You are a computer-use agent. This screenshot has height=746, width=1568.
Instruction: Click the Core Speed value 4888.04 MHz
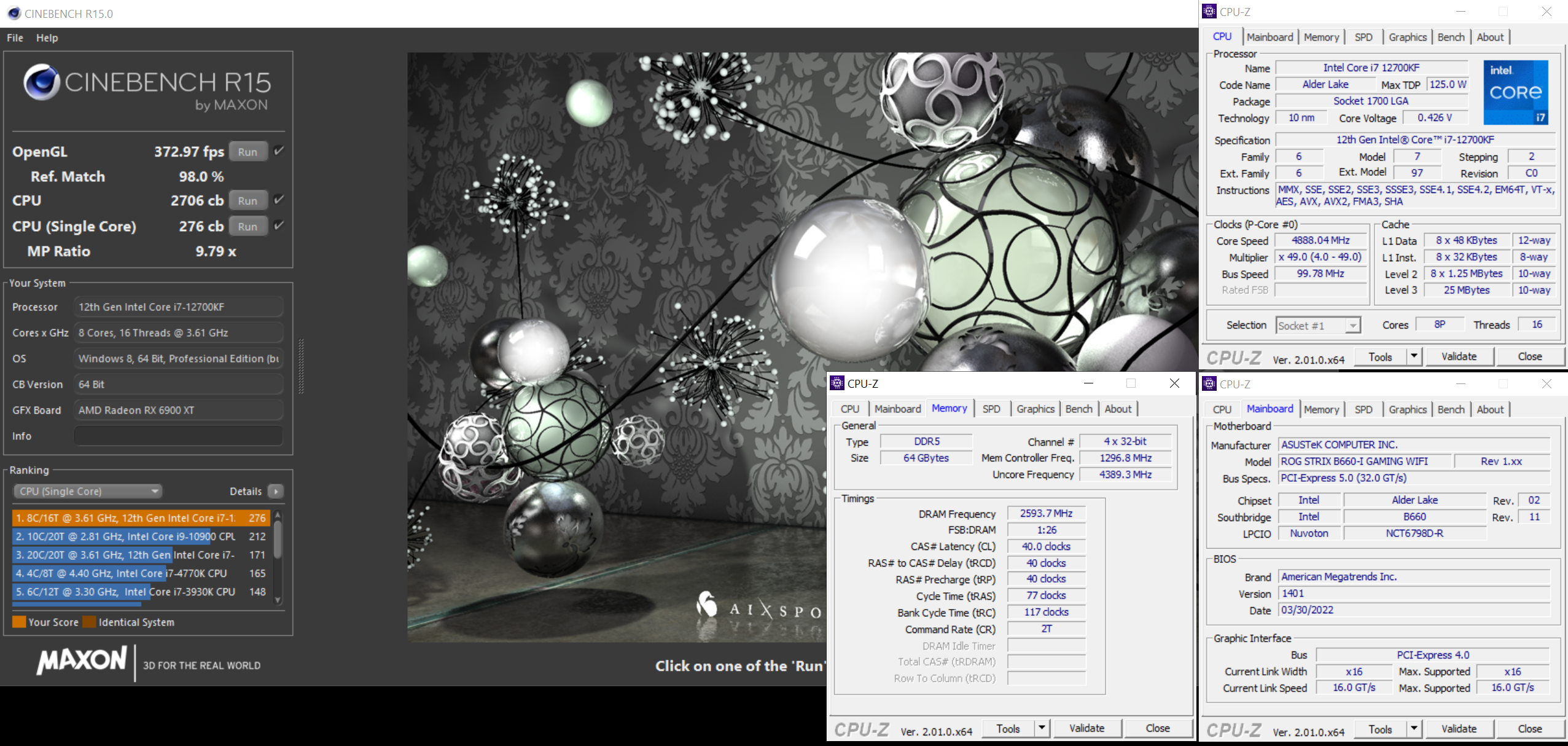tap(1320, 240)
